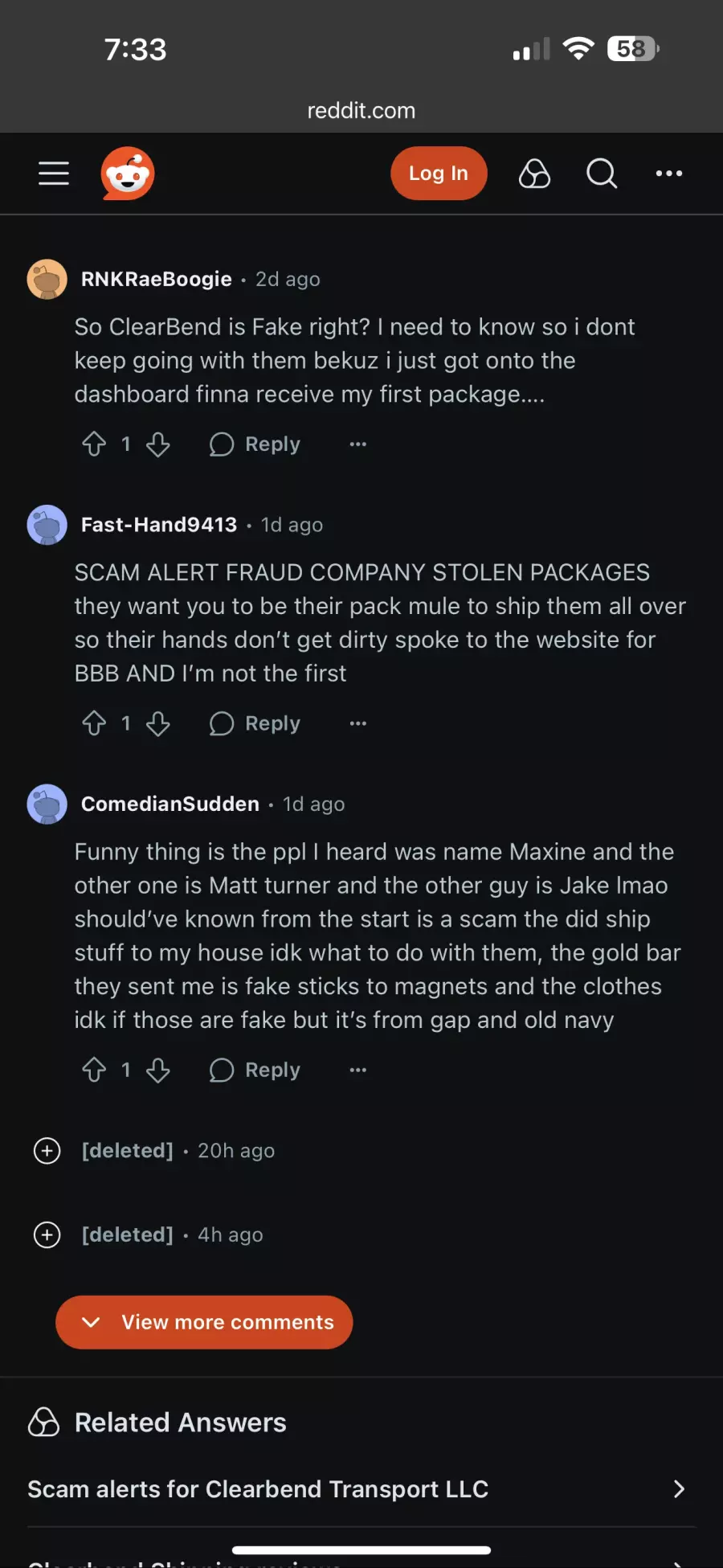Tap the Reddit Snoo logo
This screenshot has width=723, height=1568.
(128, 174)
